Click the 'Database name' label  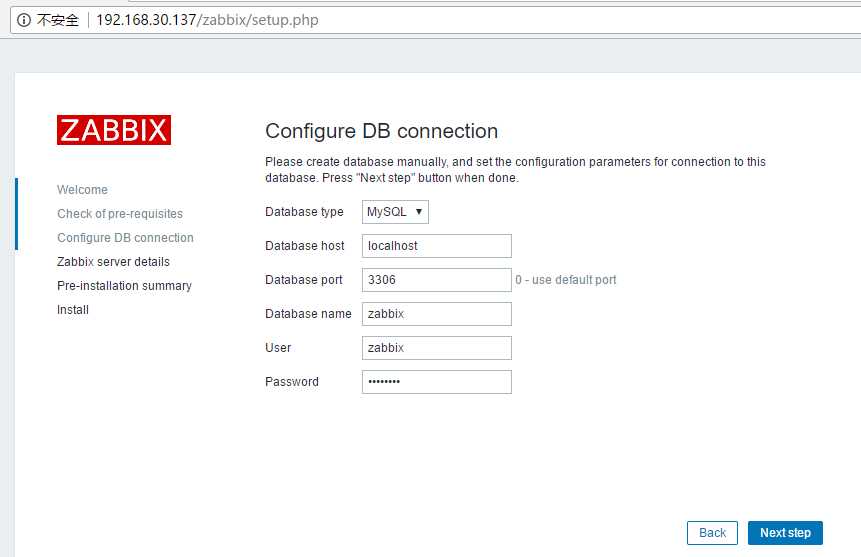[x=308, y=314]
